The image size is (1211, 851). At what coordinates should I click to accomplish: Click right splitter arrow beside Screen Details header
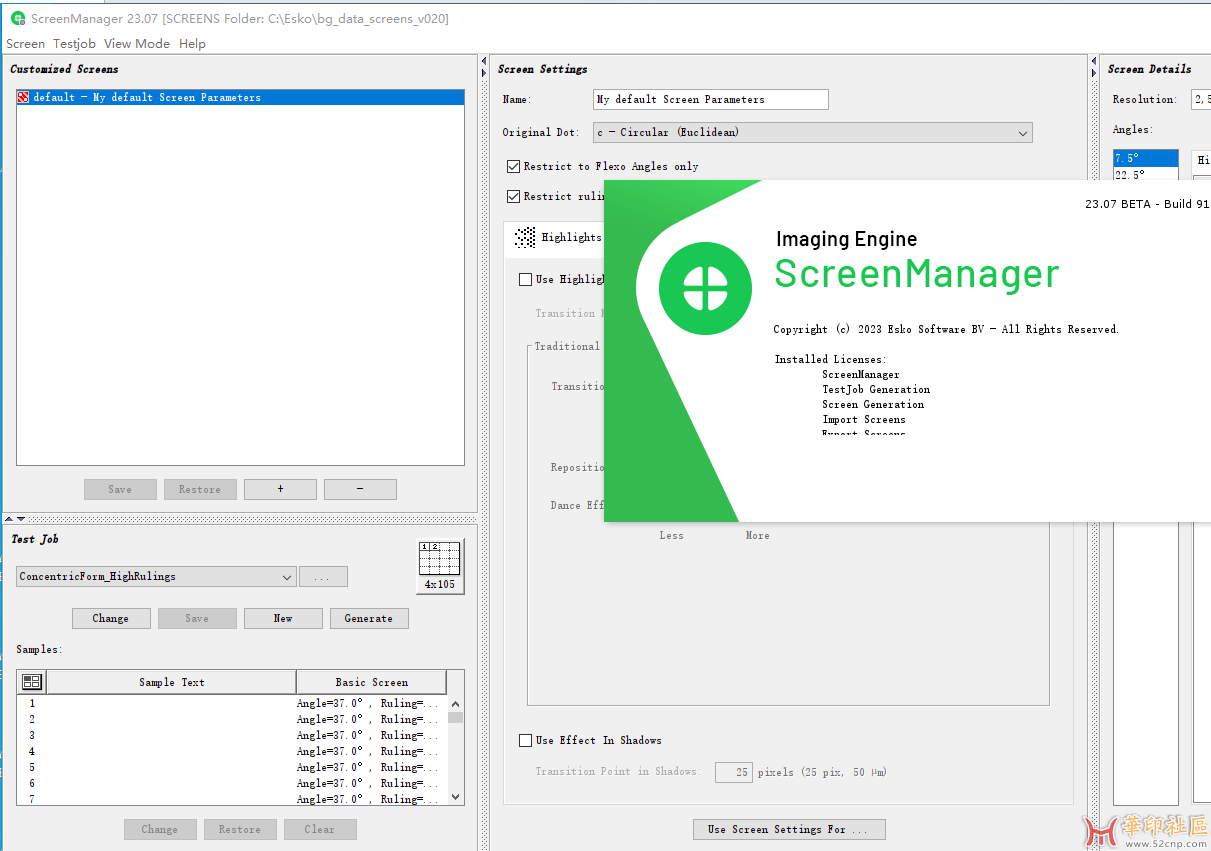pos(1094,74)
